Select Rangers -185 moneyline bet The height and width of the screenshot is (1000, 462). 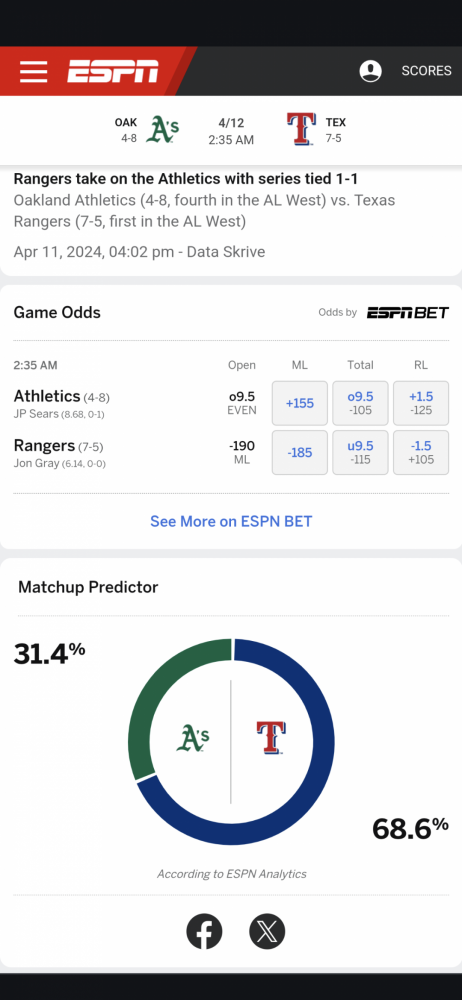(300, 453)
